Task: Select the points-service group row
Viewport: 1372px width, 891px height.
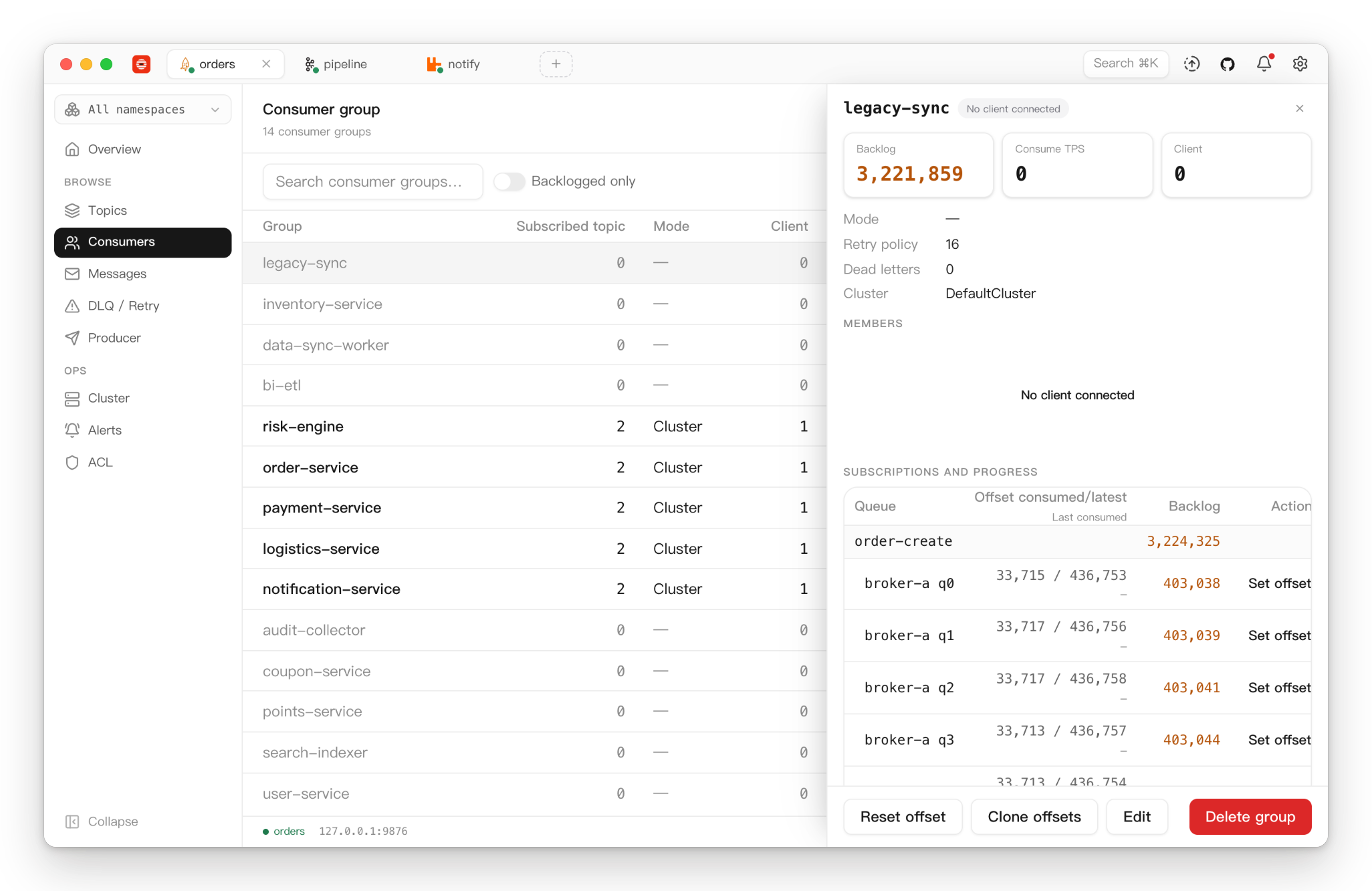Action: point(534,712)
